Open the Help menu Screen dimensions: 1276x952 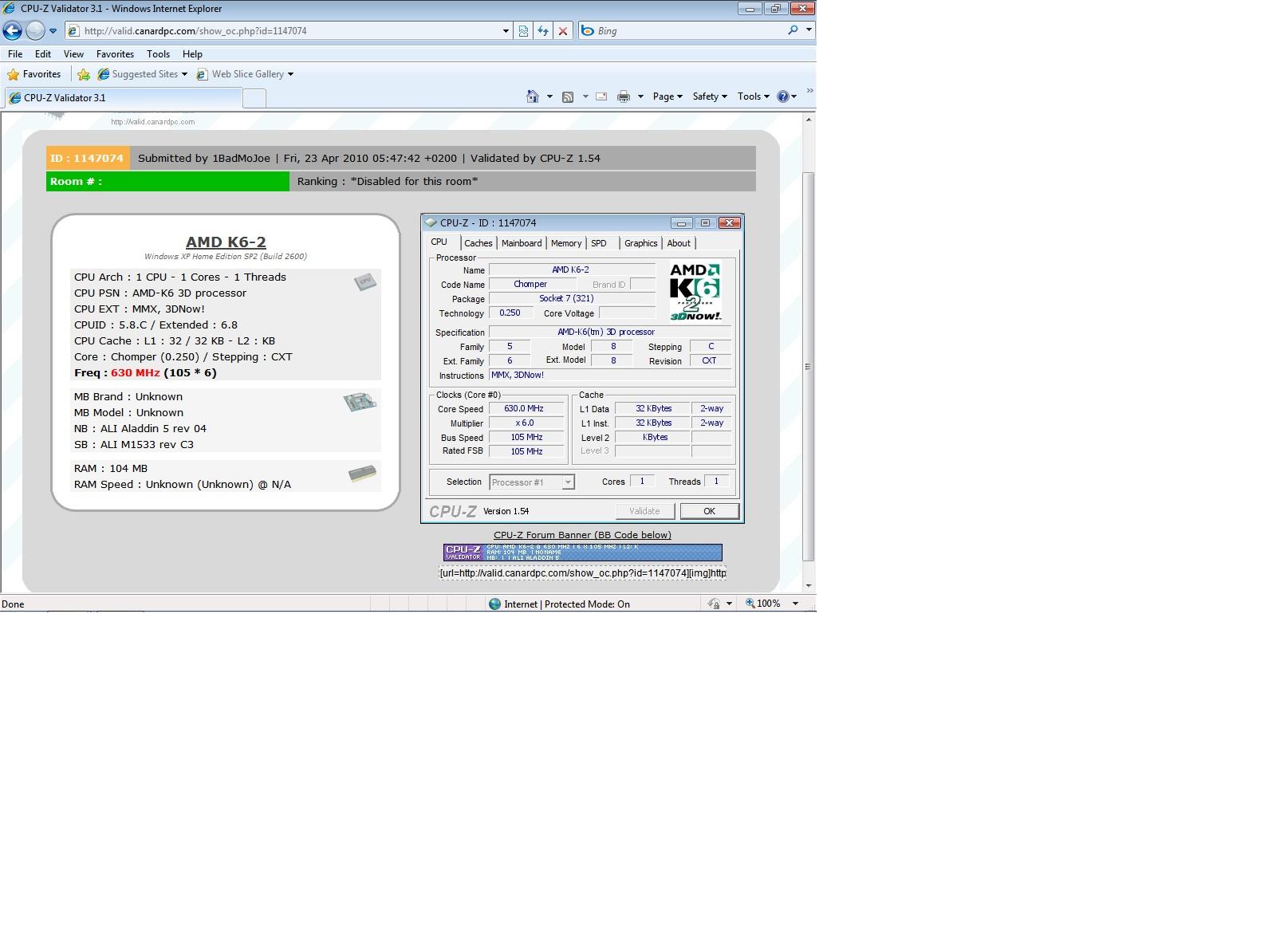click(192, 54)
